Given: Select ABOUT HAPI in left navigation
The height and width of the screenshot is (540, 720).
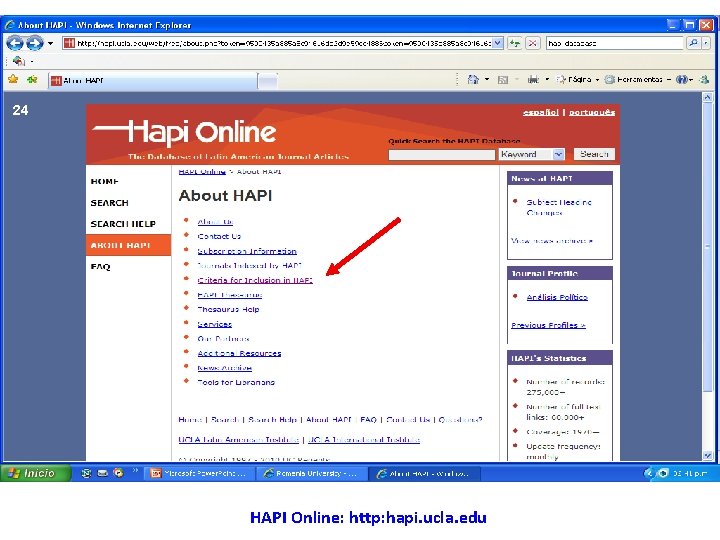Looking at the screenshot, I should pyautogui.click(x=128, y=245).
